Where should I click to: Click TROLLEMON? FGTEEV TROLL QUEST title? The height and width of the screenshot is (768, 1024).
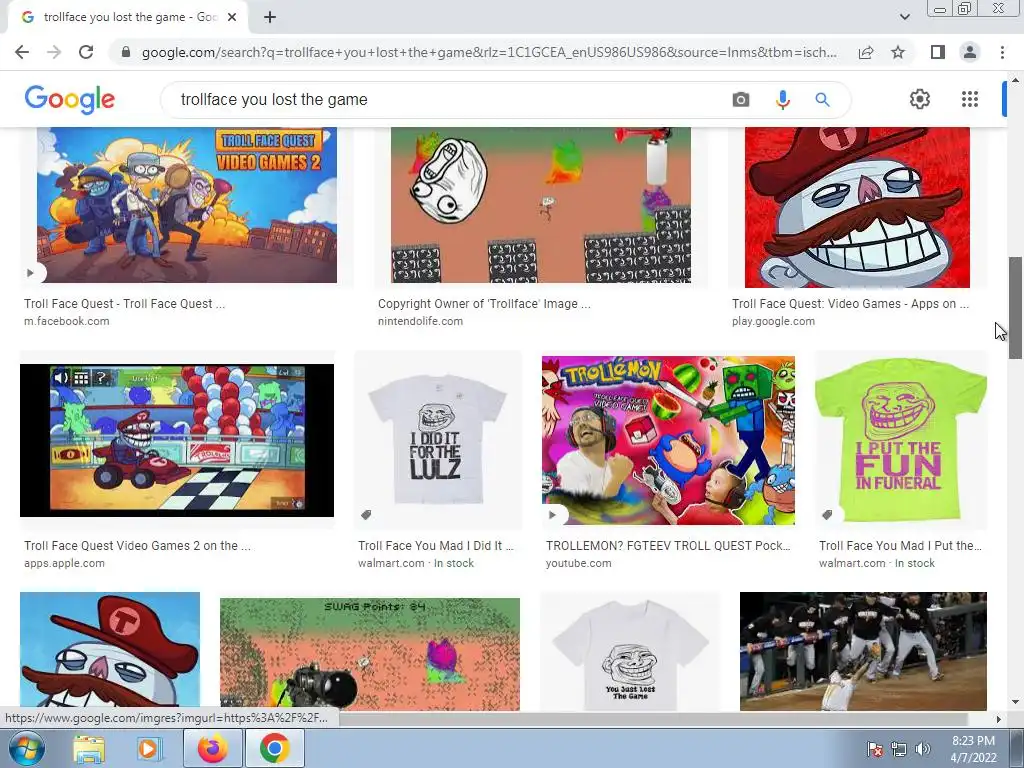pyautogui.click(x=668, y=546)
